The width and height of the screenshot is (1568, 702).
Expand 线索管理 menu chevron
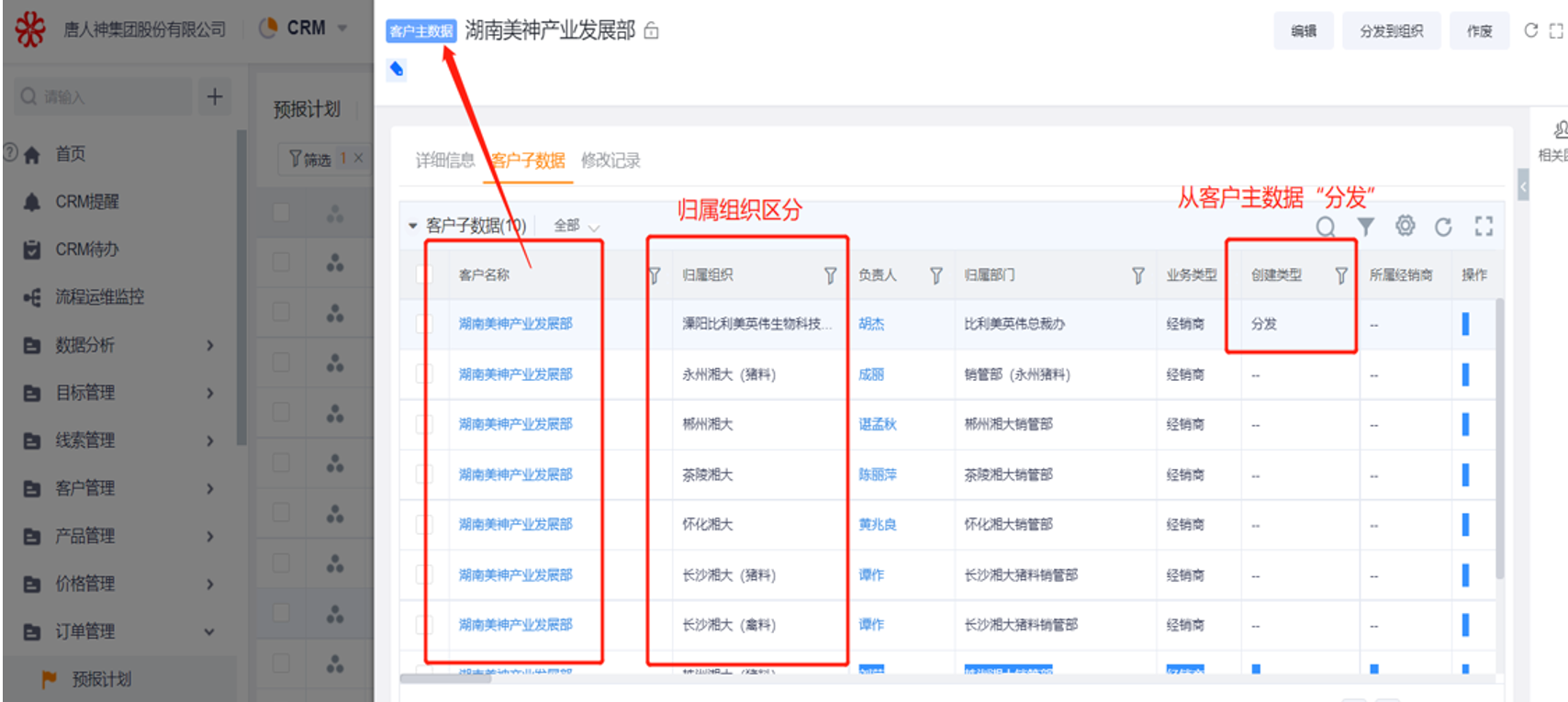coord(210,440)
